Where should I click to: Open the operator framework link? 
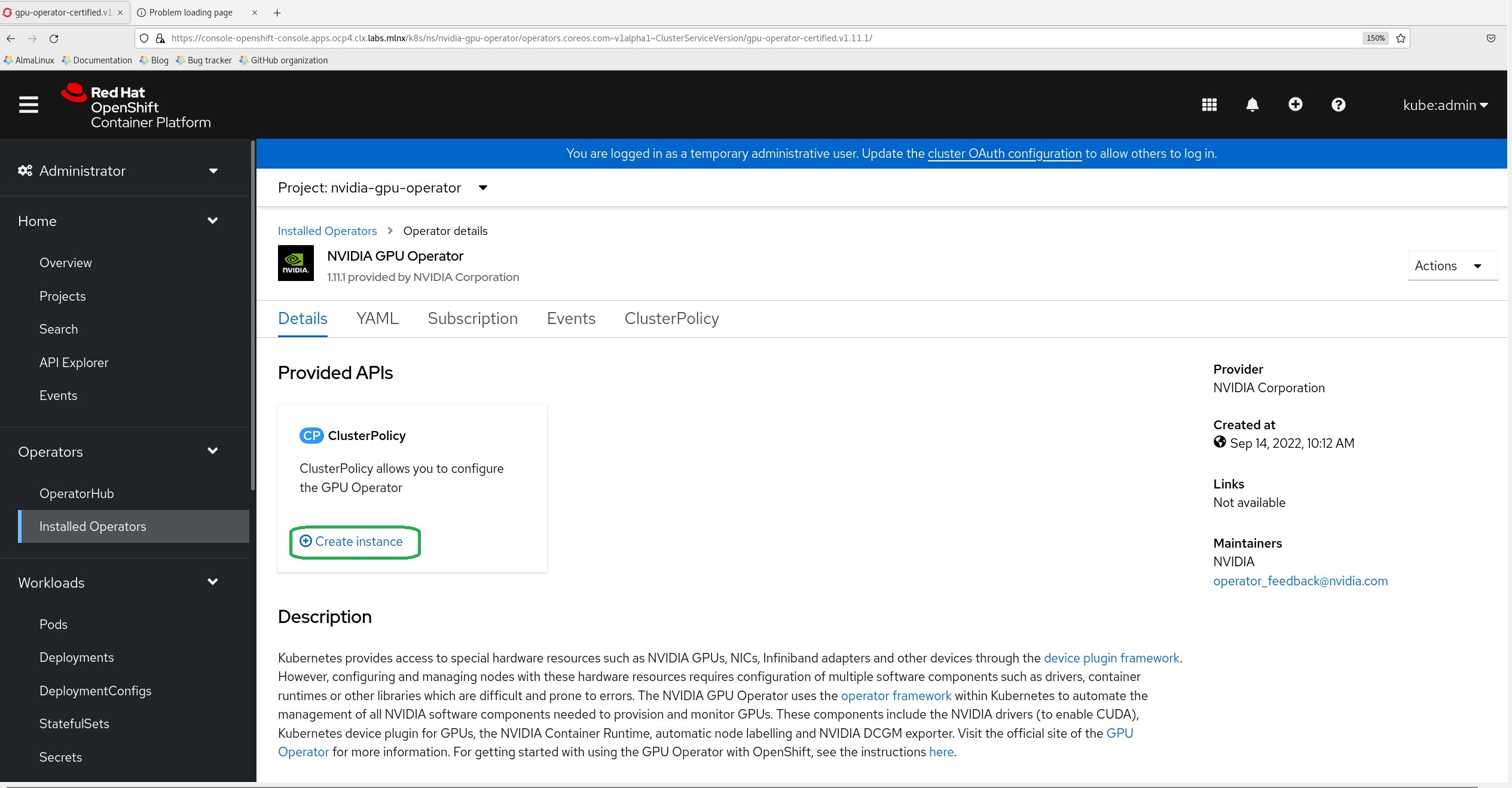click(896, 696)
